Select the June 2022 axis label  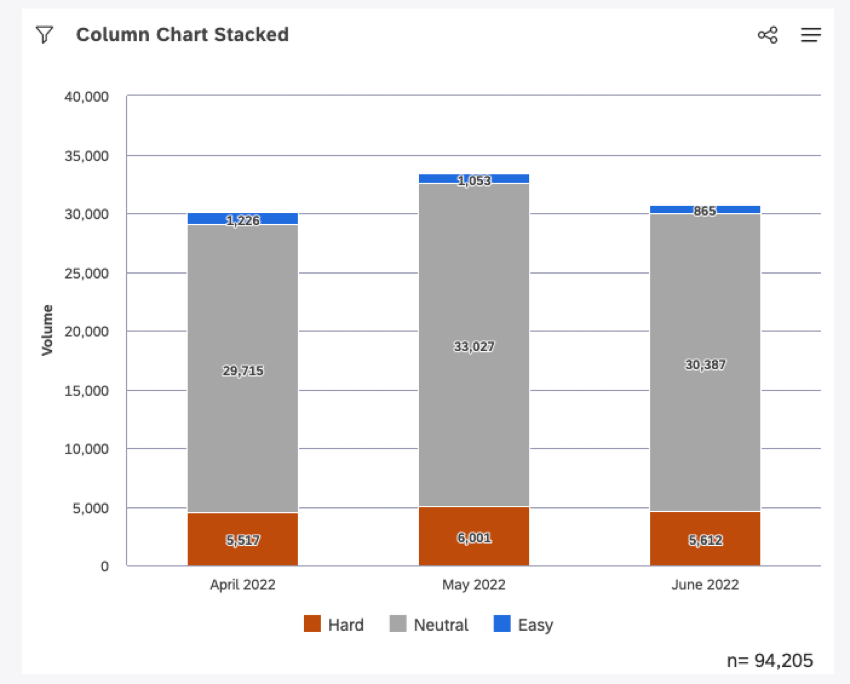click(x=703, y=584)
